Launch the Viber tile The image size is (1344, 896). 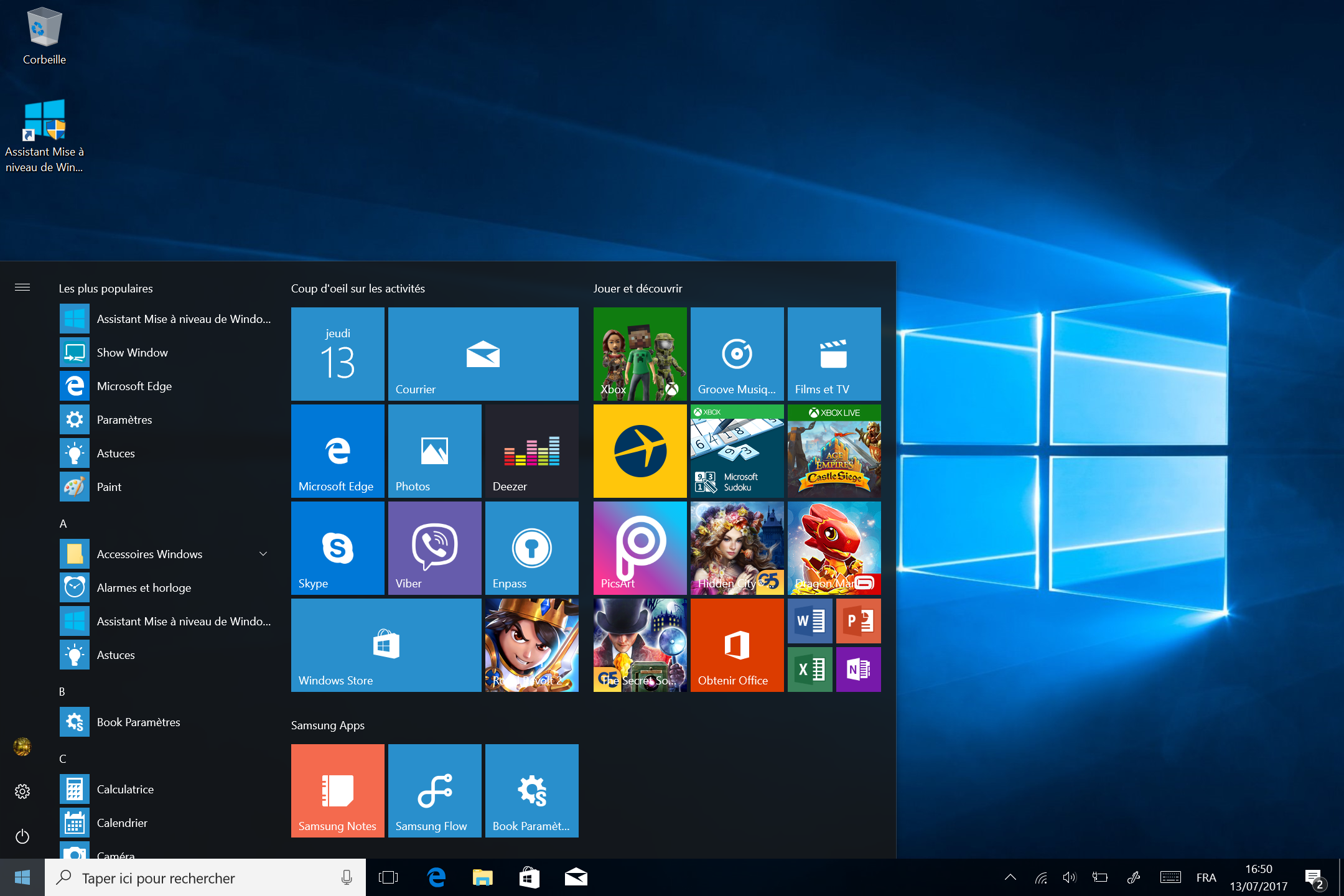point(434,548)
